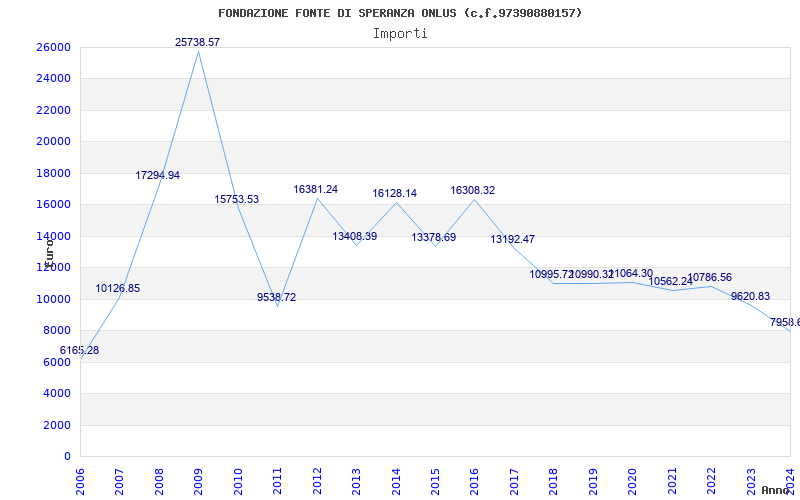The height and width of the screenshot is (500, 800).
Task: Select the data label 13408.39
Action: [355, 237]
